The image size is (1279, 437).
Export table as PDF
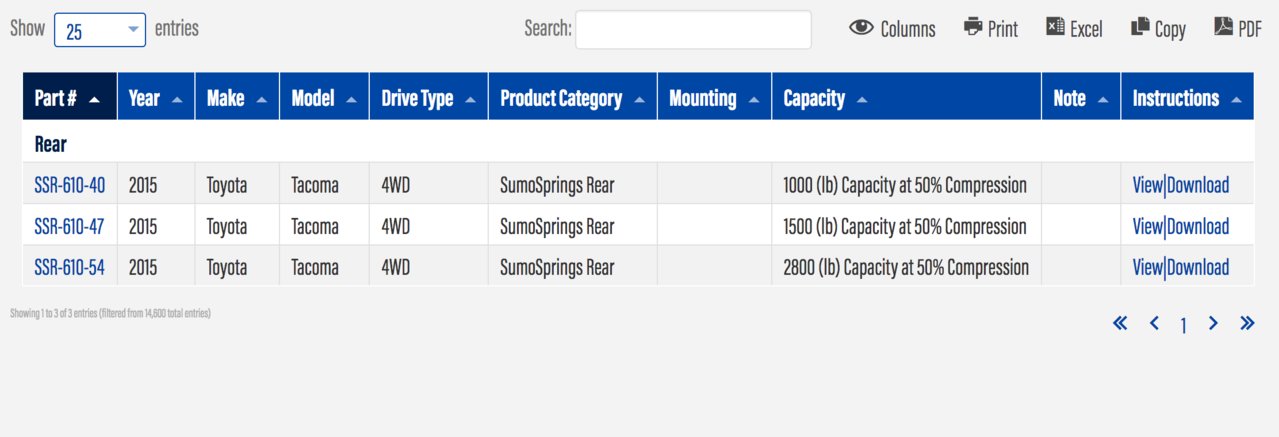(1238, 29)
